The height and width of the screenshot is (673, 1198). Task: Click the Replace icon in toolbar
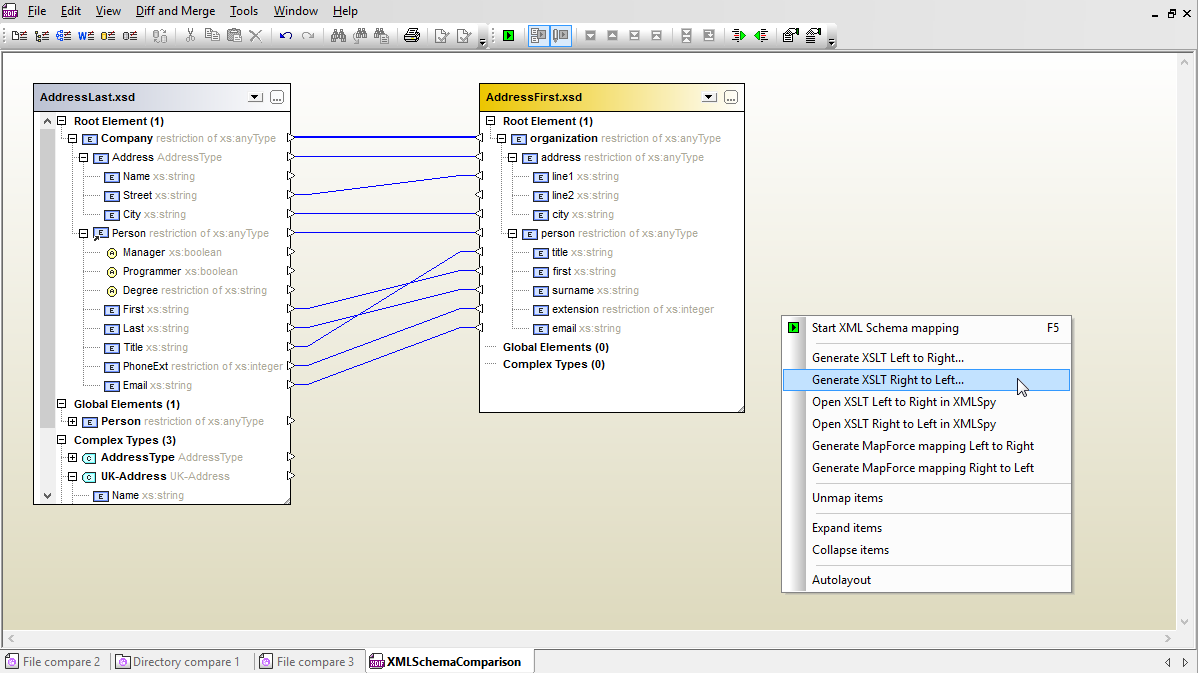[381, 35]
